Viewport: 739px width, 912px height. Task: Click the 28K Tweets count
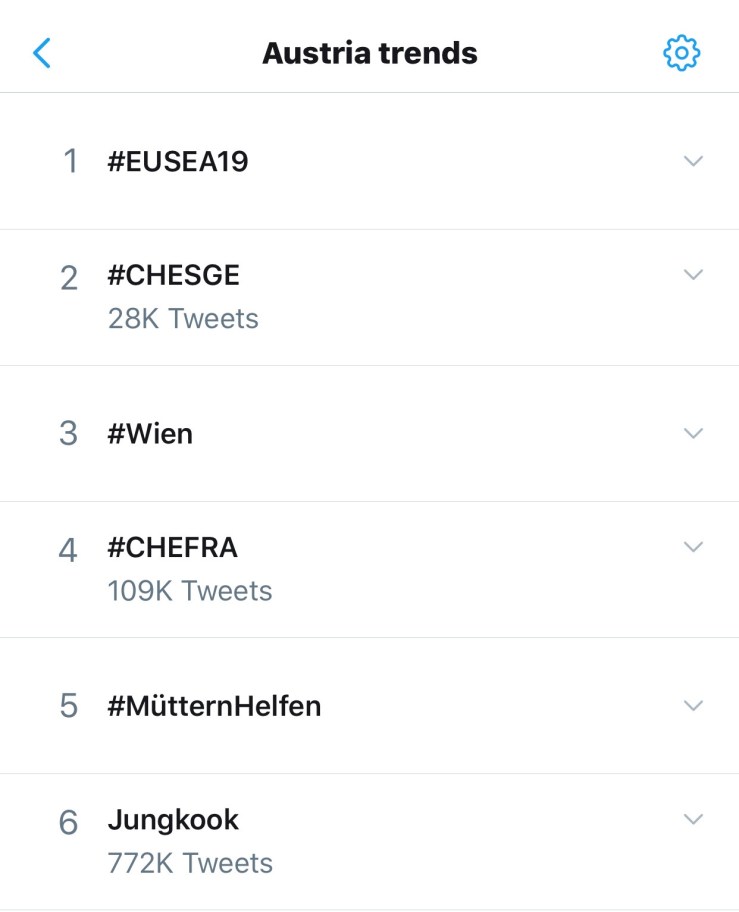tap(183, 319)
